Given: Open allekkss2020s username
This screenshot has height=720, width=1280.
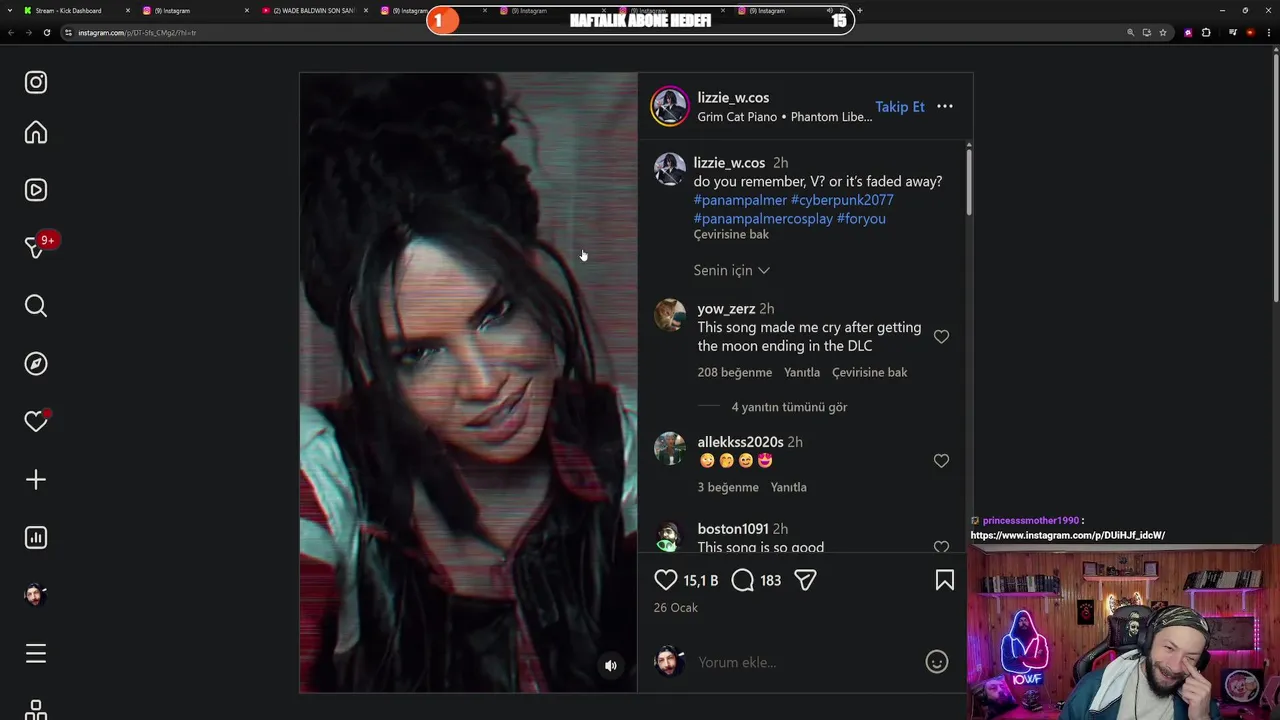Looking at the screenshot, I should 740,442.
